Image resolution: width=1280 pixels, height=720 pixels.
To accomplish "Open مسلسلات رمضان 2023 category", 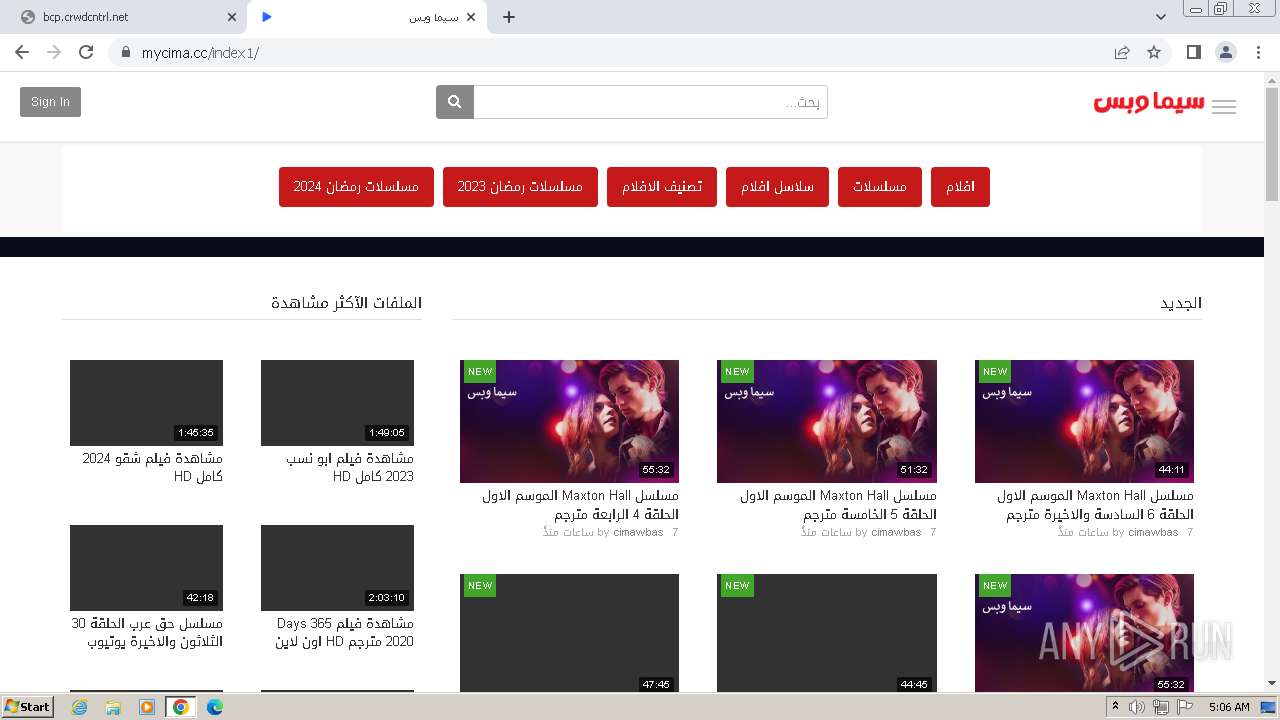I will click(520, 187).
